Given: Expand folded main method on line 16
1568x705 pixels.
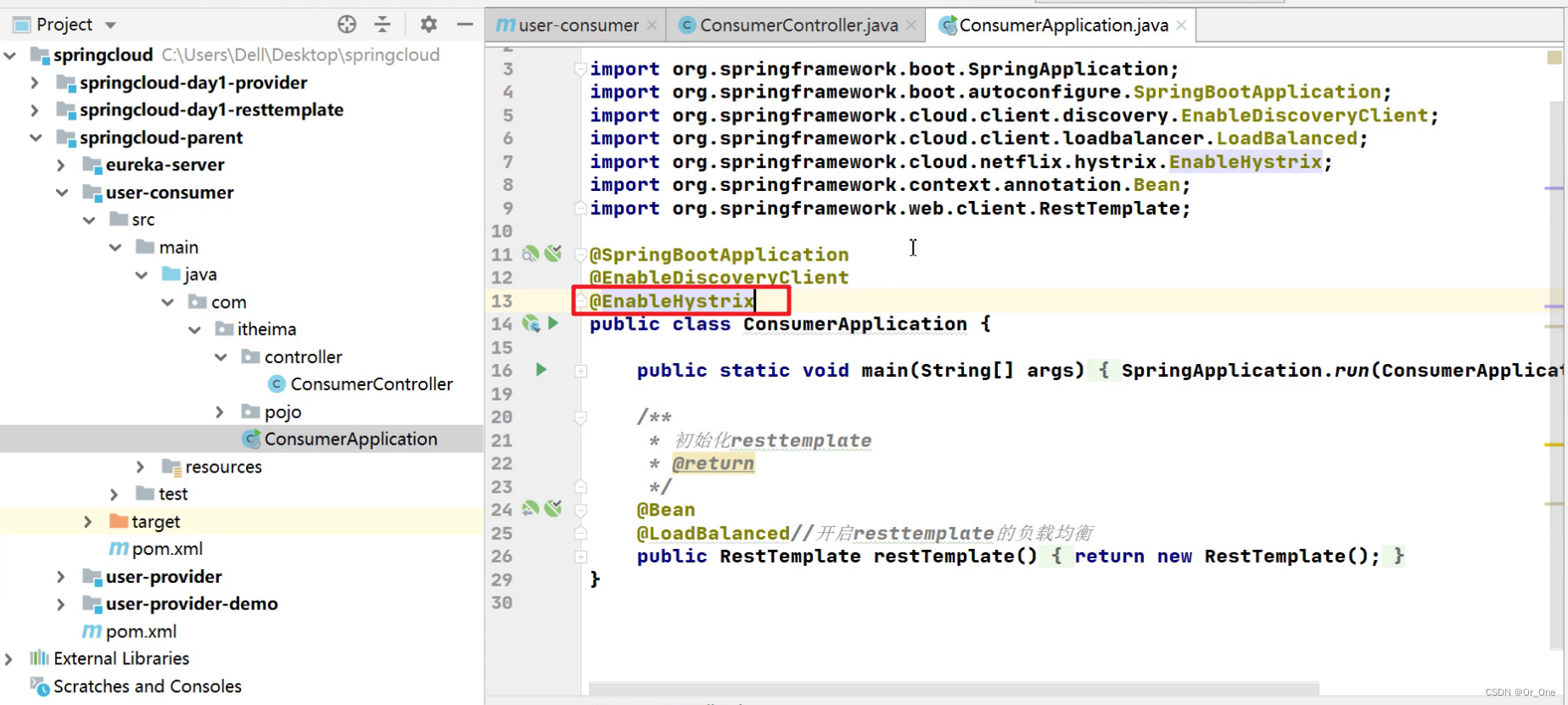Looking at the screenshot, I should pyautogui.click(x=581, y=371).
